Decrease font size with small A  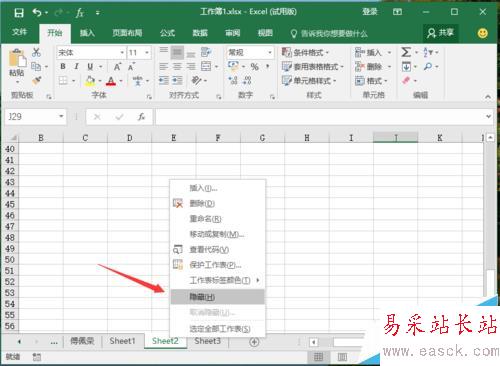[131, 67]
